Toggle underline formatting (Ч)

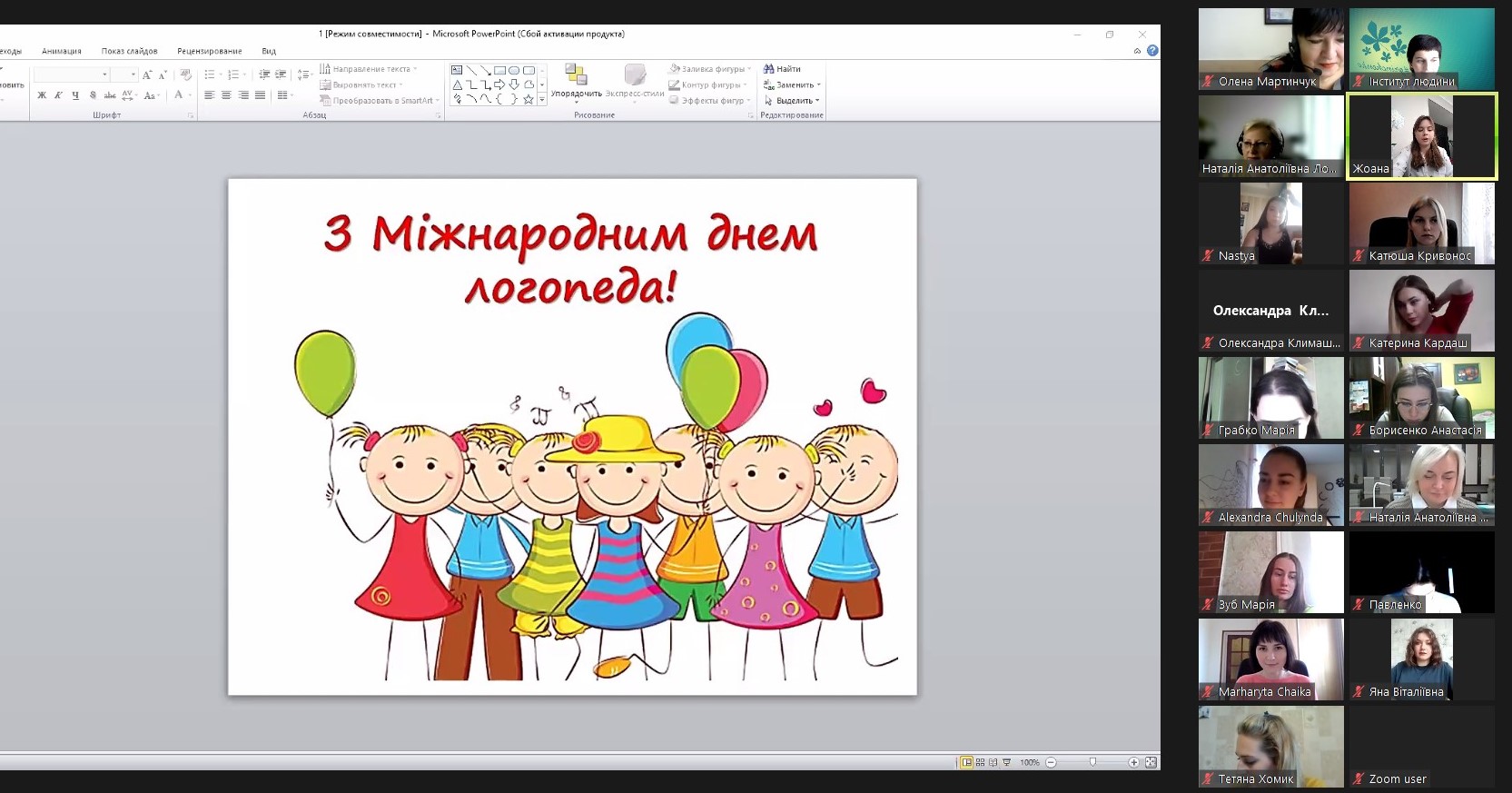pyautogui.click(x=75, y=95)
